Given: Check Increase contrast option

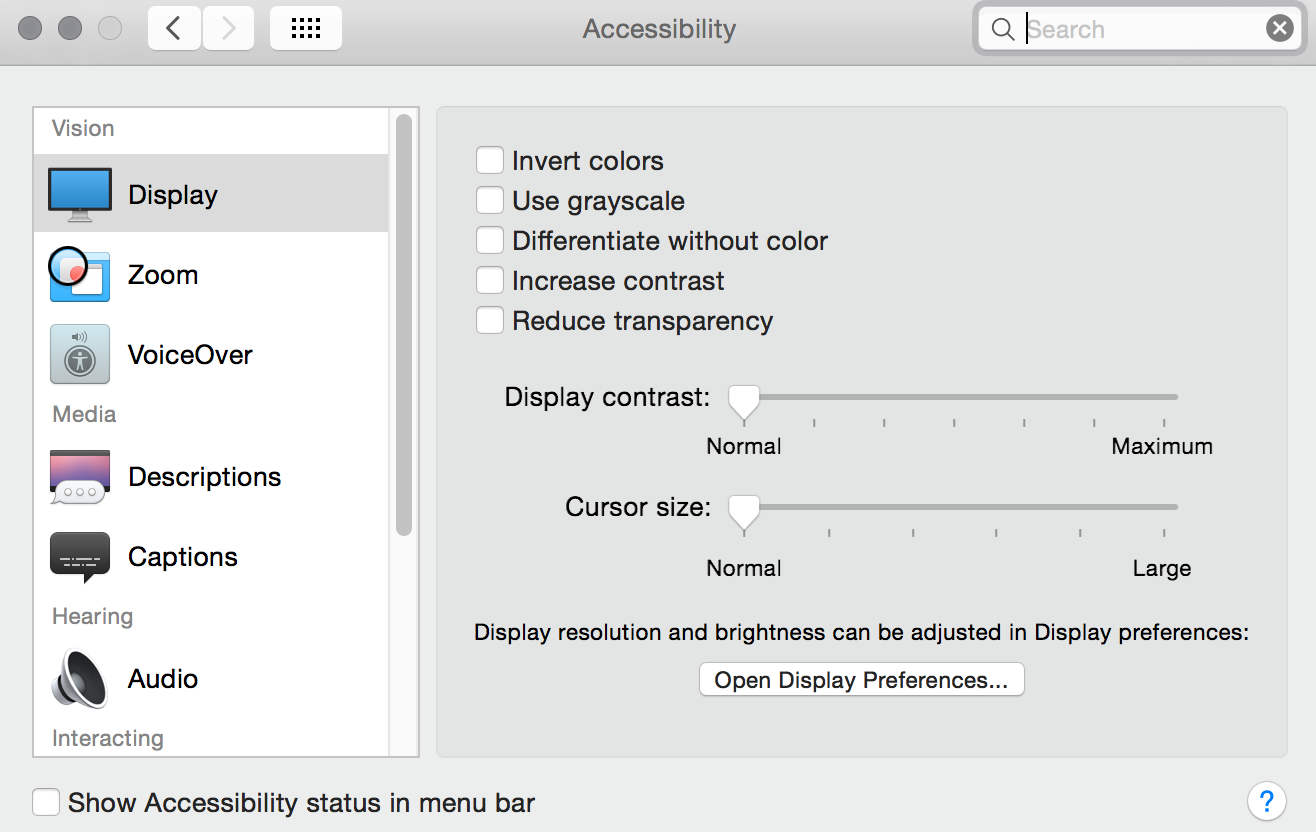Looking at the screenshot, I should tap(490, 281).
